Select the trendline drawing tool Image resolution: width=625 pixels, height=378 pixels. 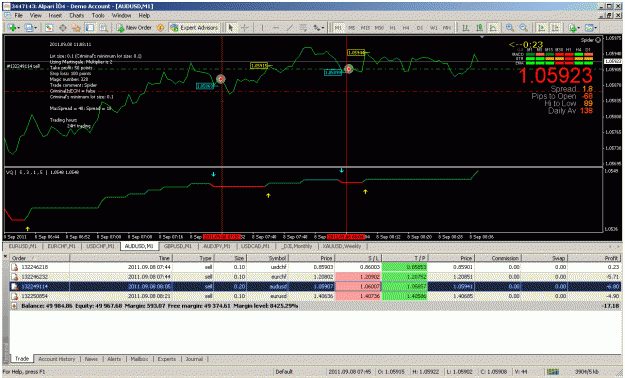pos(289,28)
